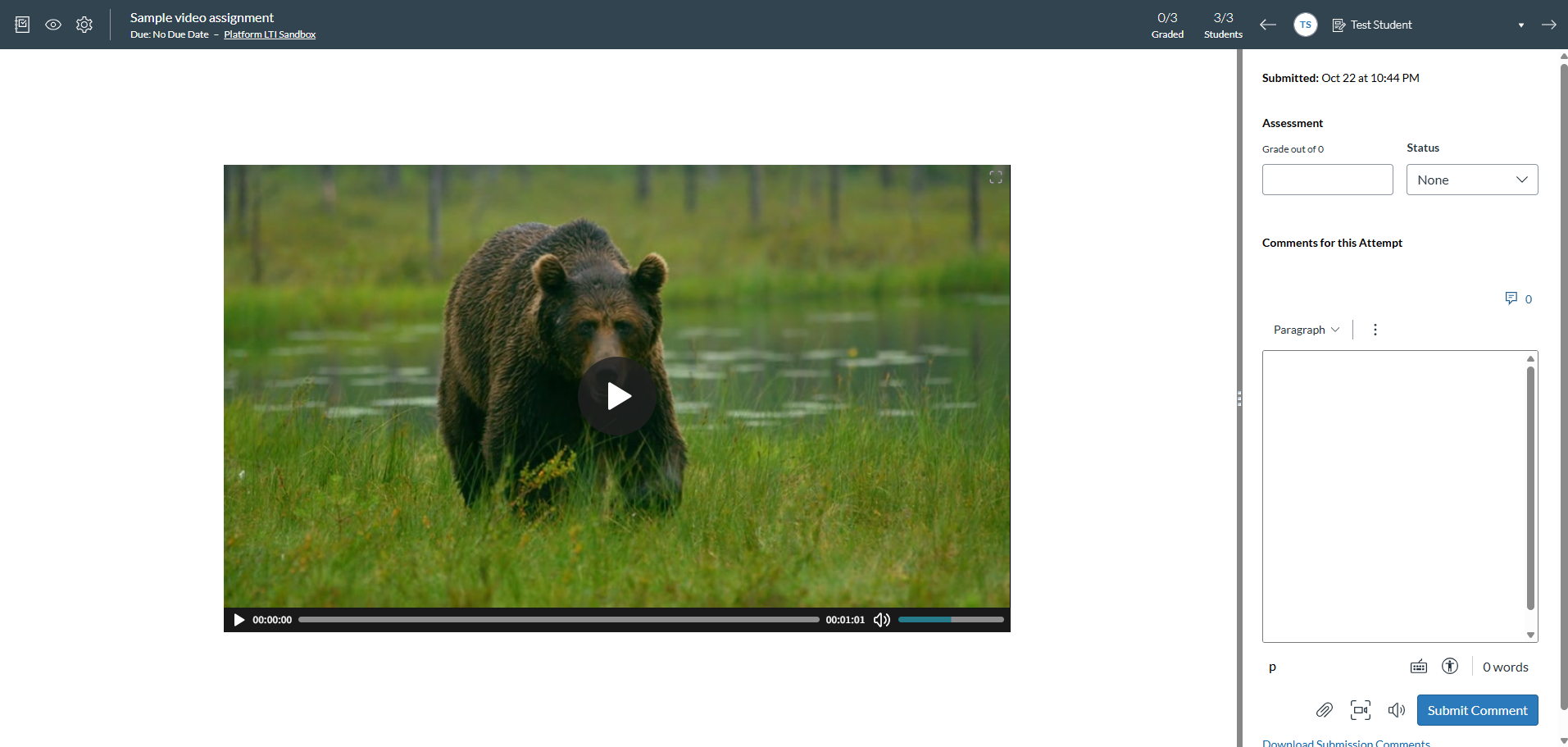1568x747 pixels.
Task: Go to next student arrow
Action: tap(1548, 25)
